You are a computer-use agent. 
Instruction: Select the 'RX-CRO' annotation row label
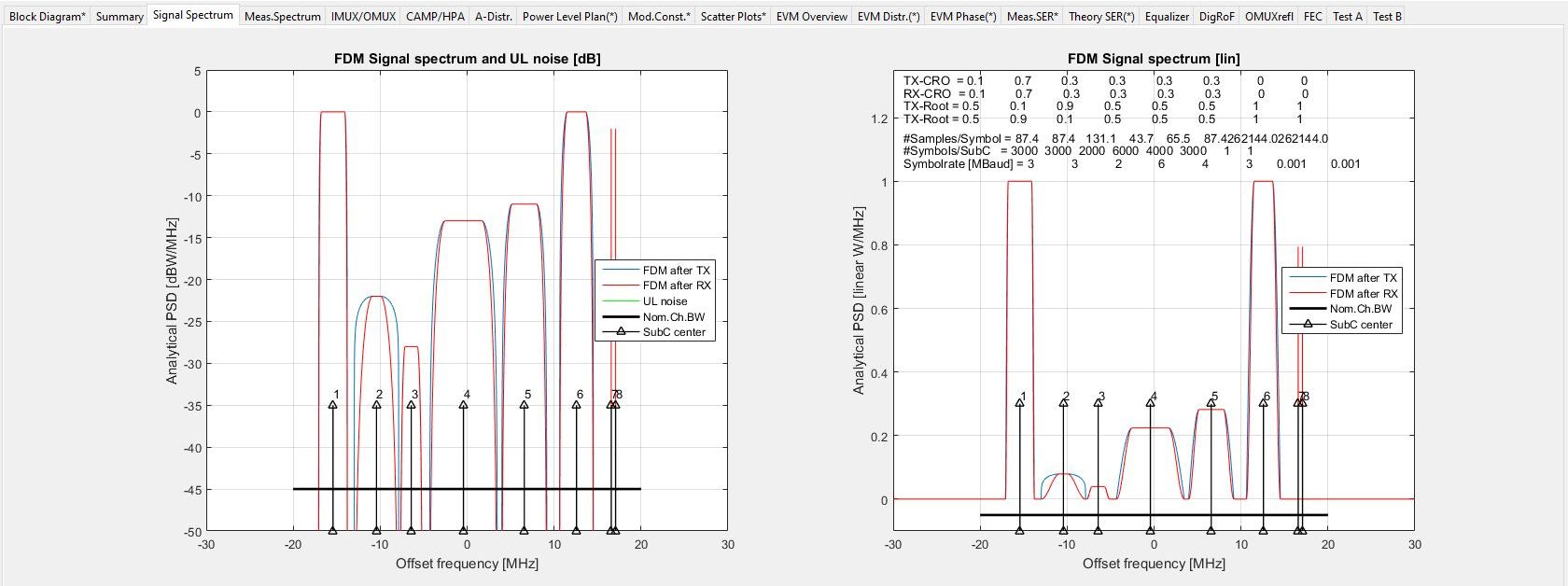click(927, 93)
